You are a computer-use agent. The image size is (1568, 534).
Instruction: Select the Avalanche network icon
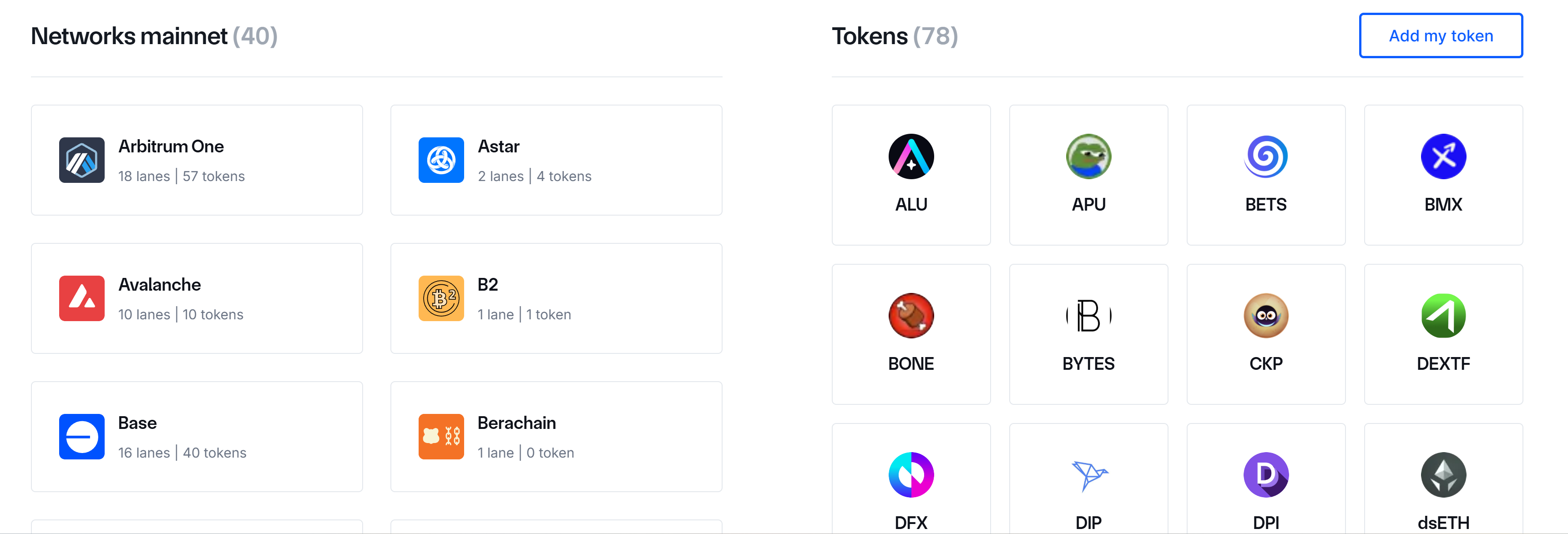point(82,298)
